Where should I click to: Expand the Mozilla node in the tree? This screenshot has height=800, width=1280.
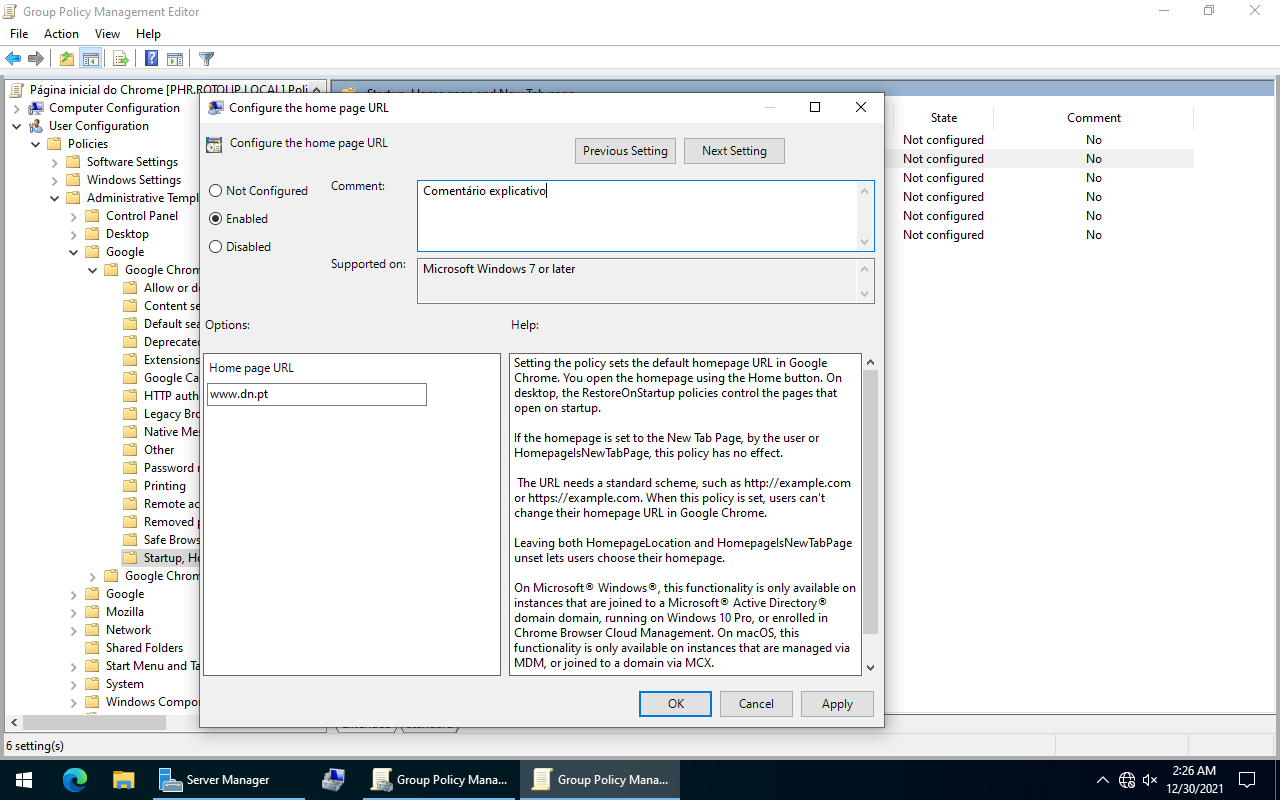(x=74, y=611)
